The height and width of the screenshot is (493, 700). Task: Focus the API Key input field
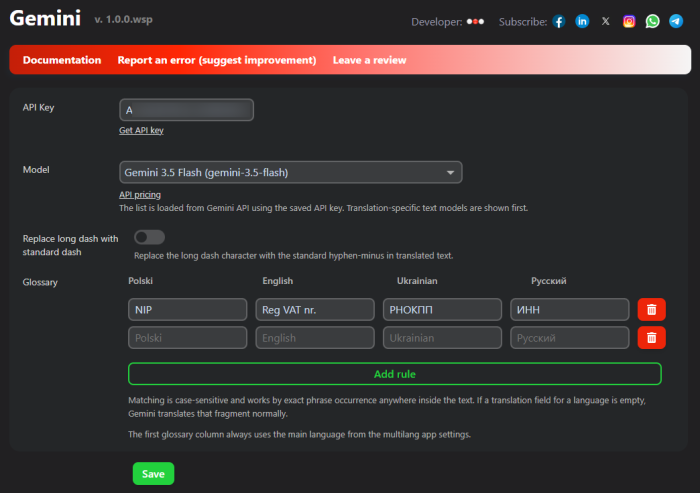click(187, 110)
